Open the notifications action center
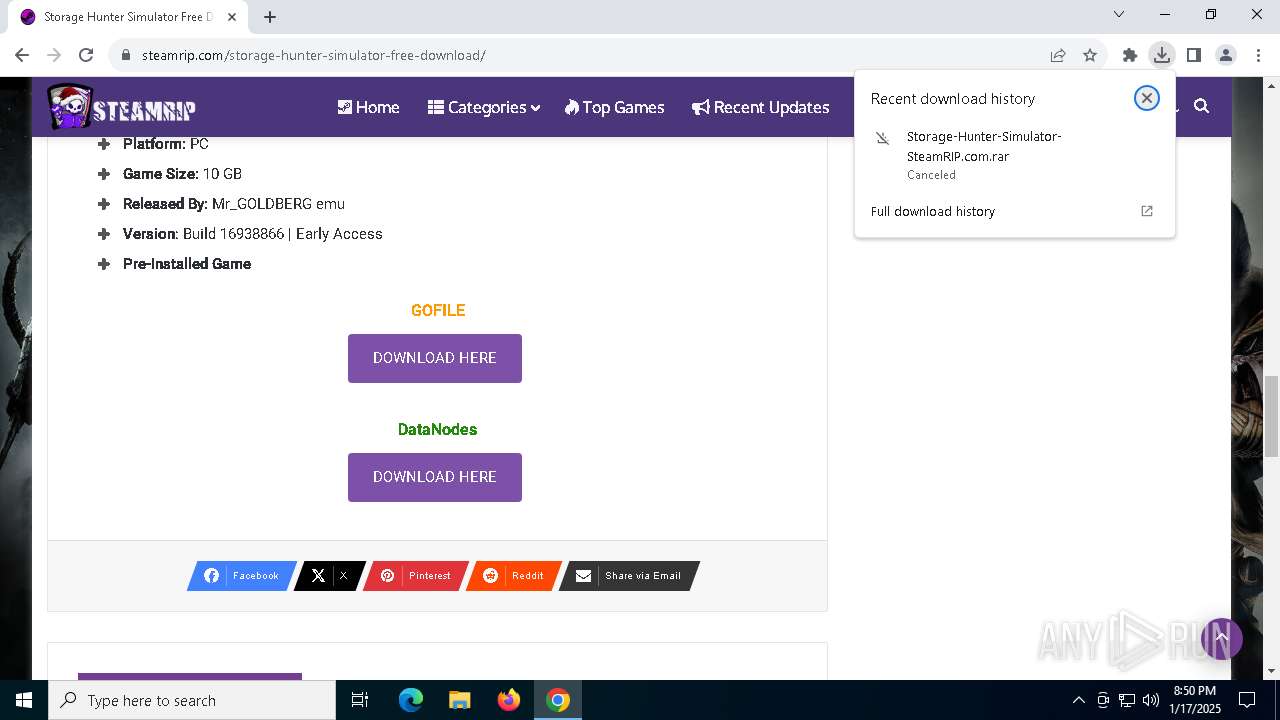Image resolution: width=1280 pixels, height=720 pixels. [1247, 700]
